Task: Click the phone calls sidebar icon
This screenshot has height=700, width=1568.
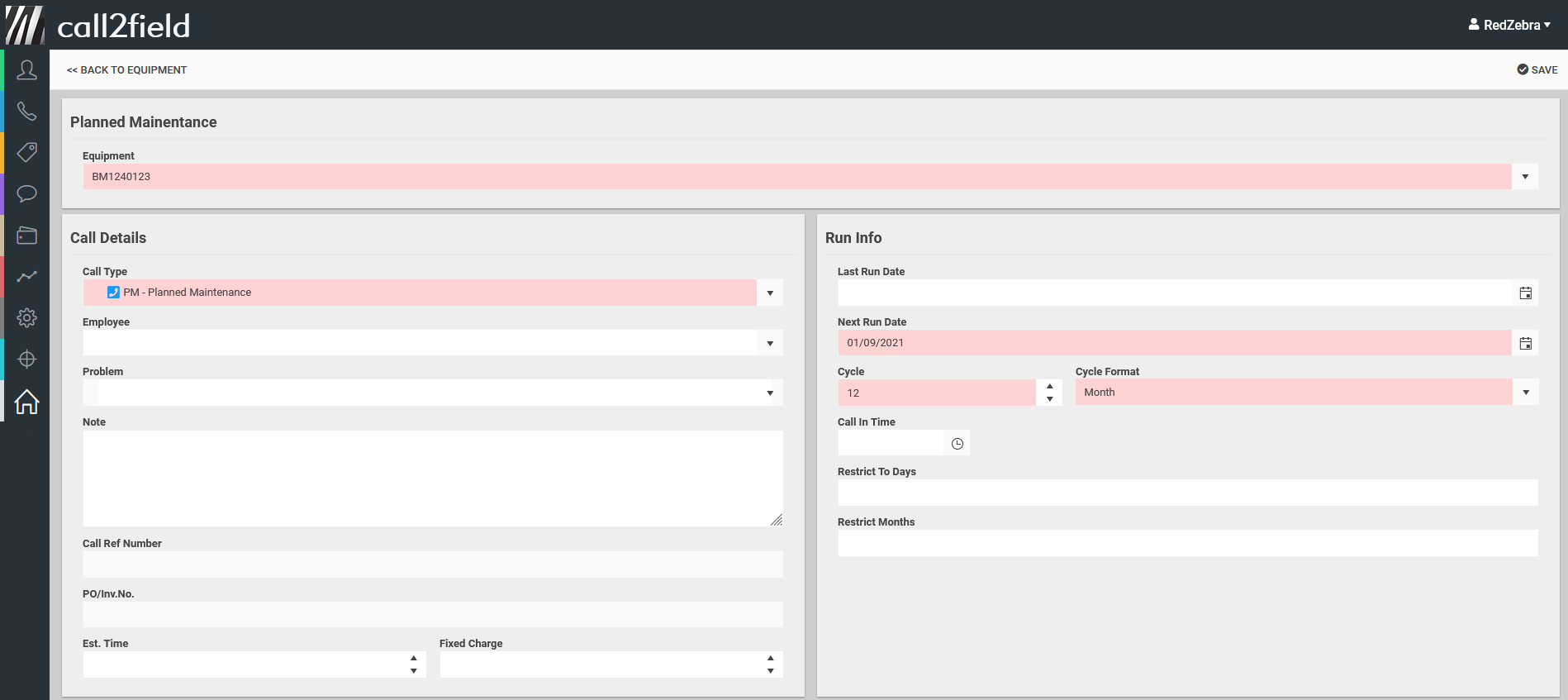Action: (26, 112)
